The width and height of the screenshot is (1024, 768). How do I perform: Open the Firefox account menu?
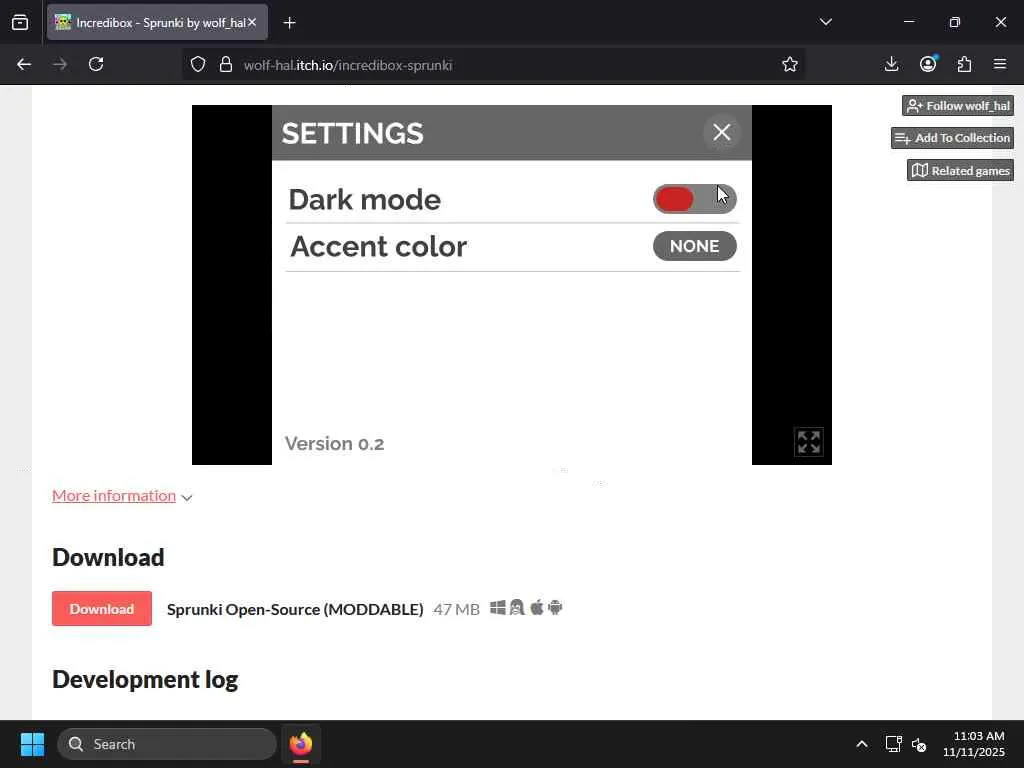928,64
